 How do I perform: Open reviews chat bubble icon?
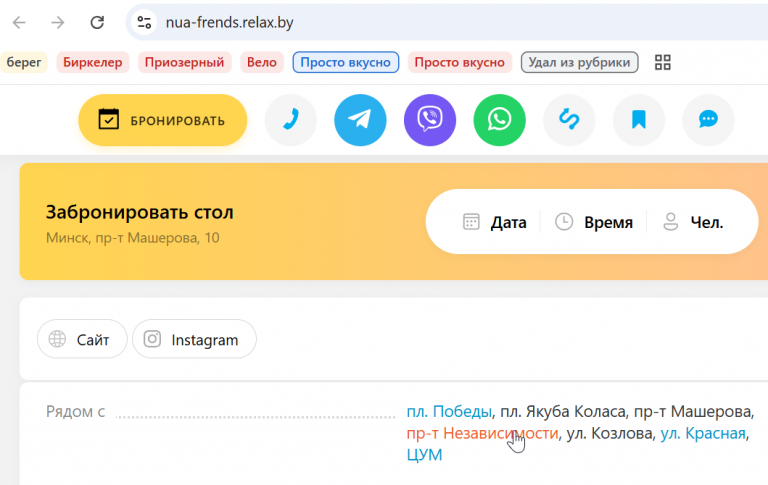708,120
